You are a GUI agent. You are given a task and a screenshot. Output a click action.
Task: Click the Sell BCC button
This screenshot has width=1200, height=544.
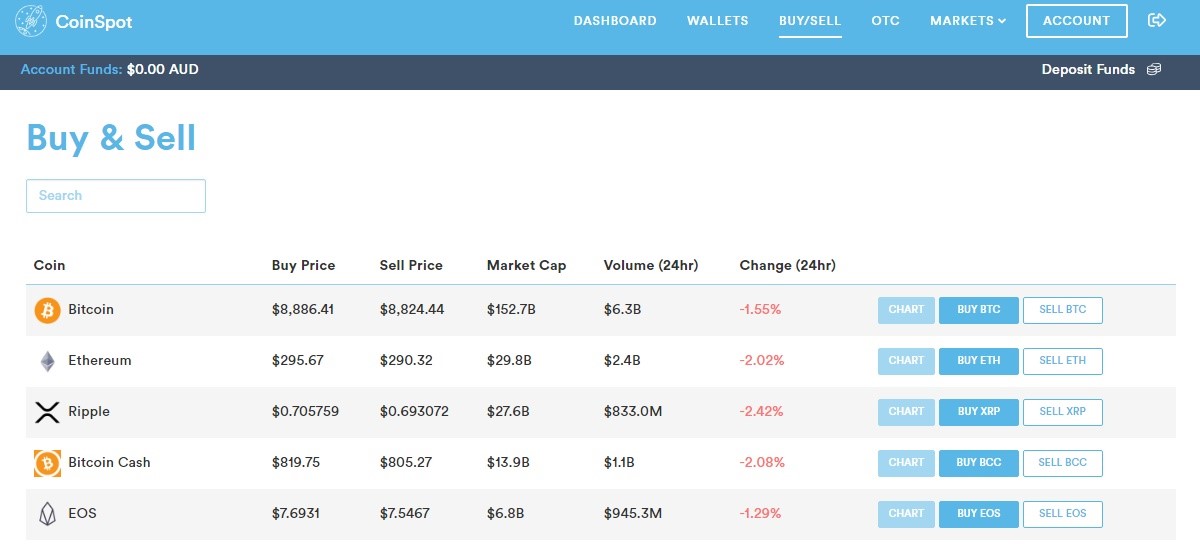click(1062, 463)
